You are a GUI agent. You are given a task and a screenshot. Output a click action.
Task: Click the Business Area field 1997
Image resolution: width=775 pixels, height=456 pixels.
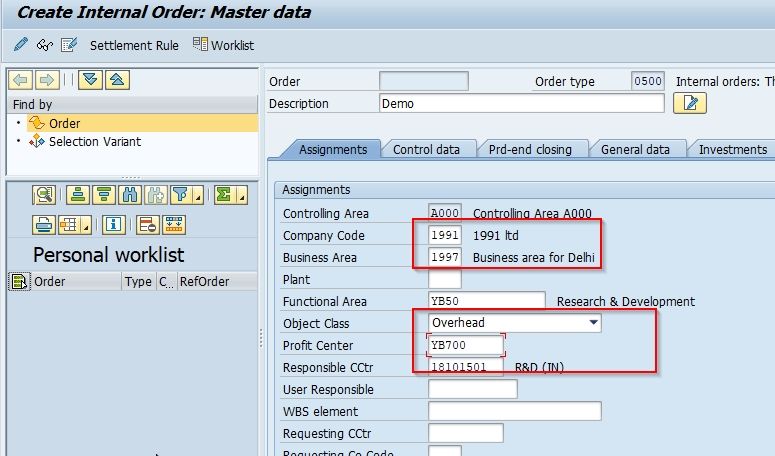pos(445,257)
